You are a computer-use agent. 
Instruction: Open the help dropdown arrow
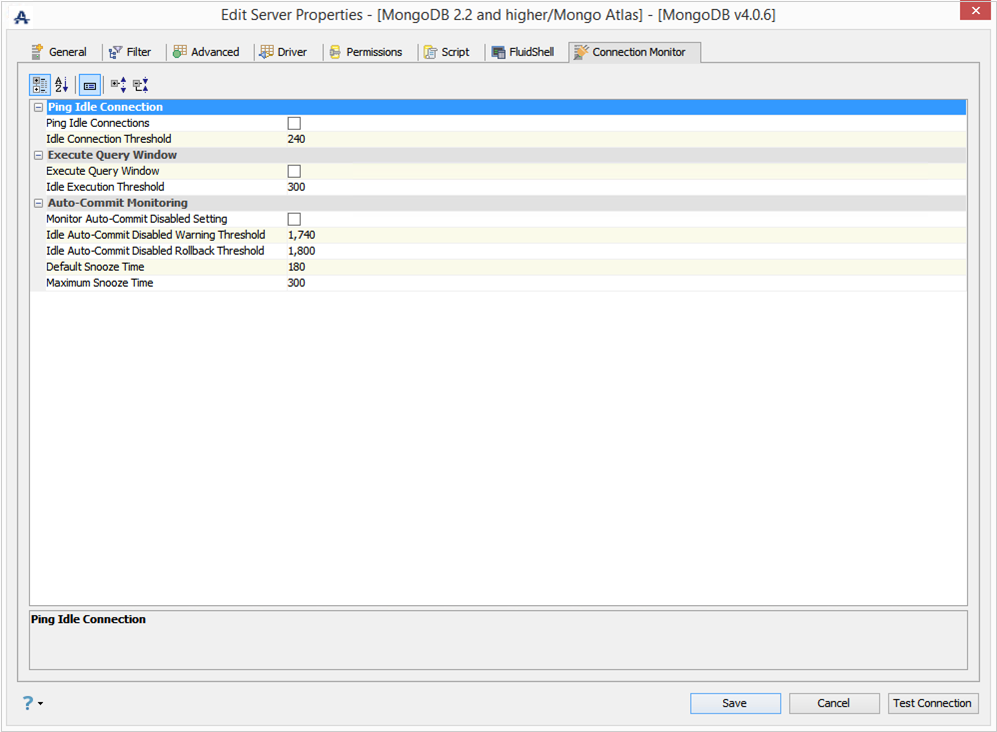(x=41, y=703)
